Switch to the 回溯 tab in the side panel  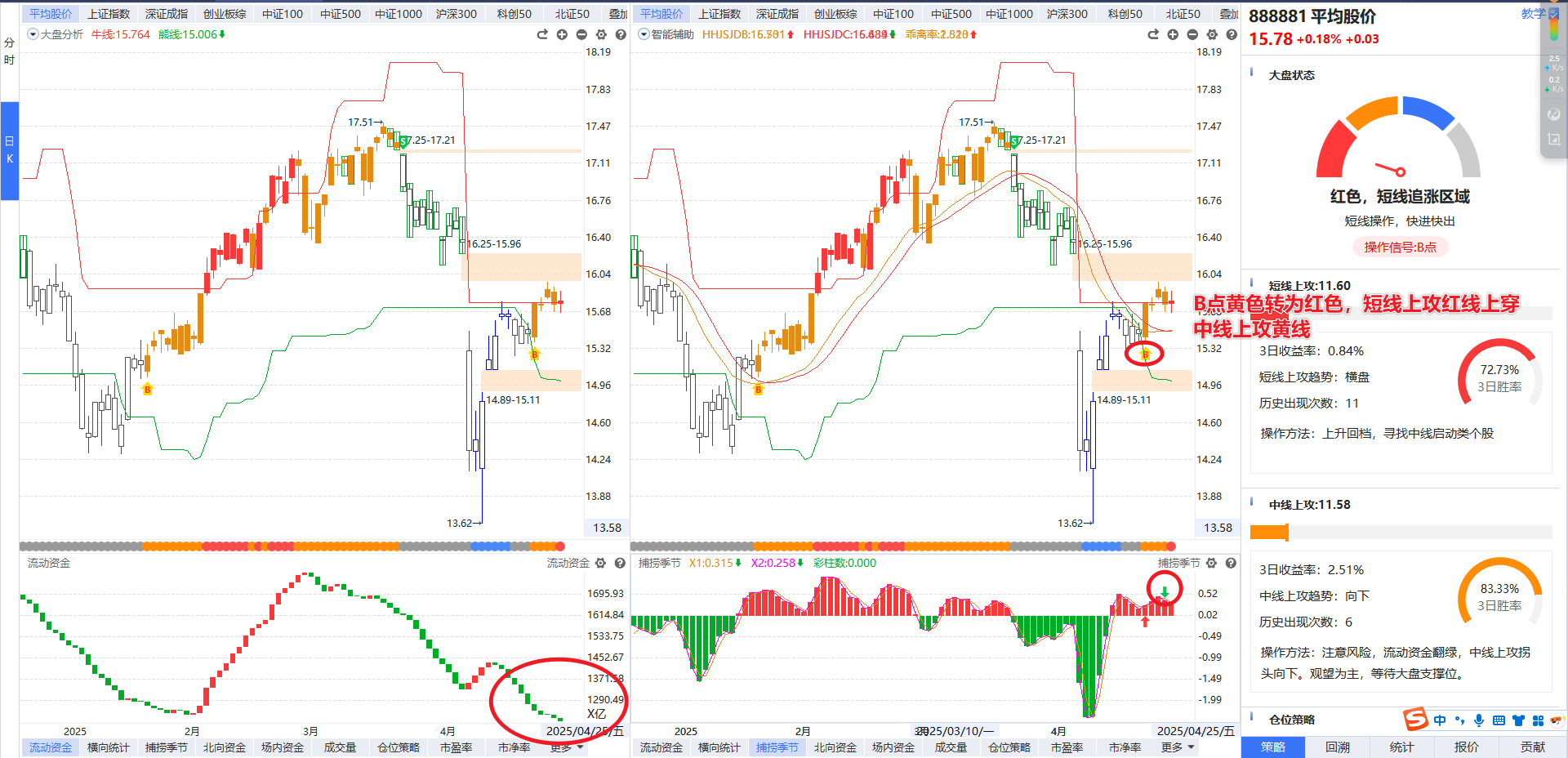(x=1338, y=747)
